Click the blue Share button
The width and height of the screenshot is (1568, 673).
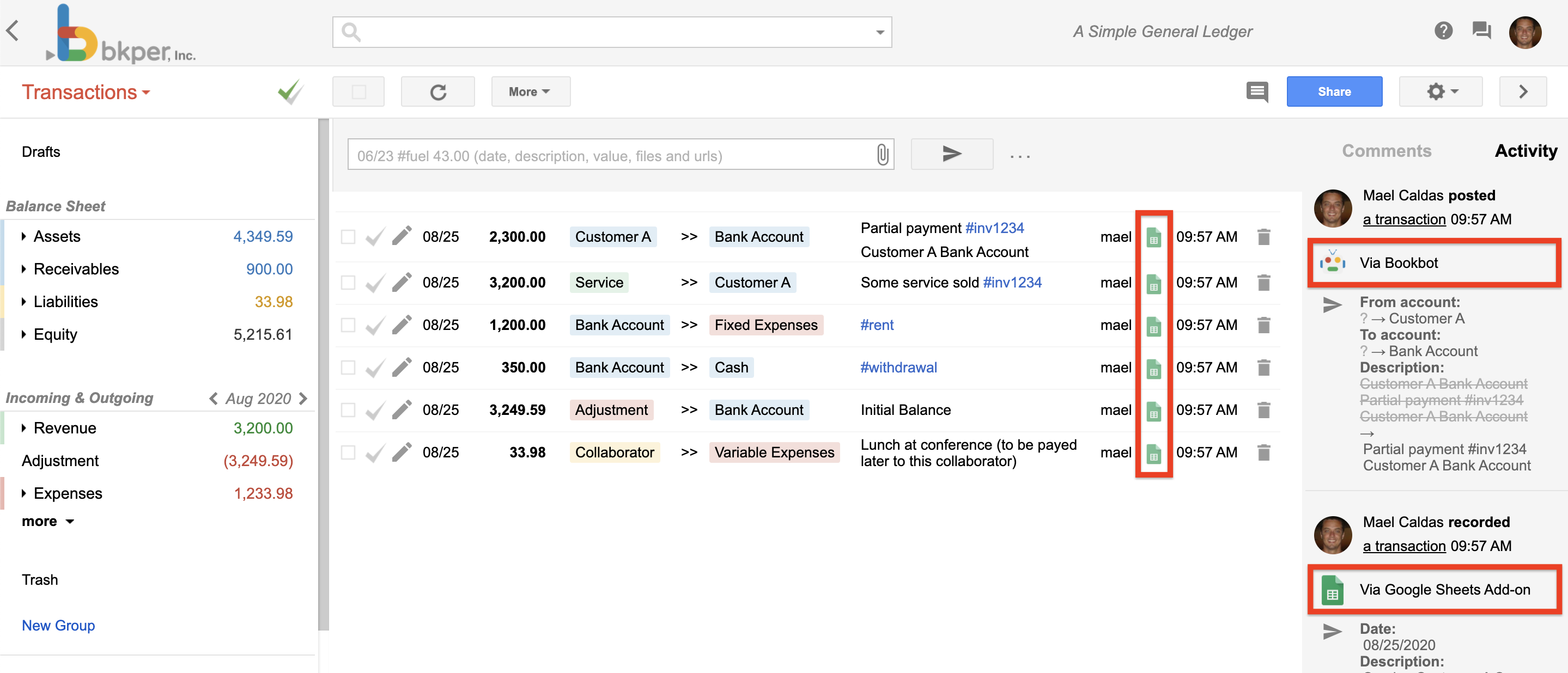1334,92
